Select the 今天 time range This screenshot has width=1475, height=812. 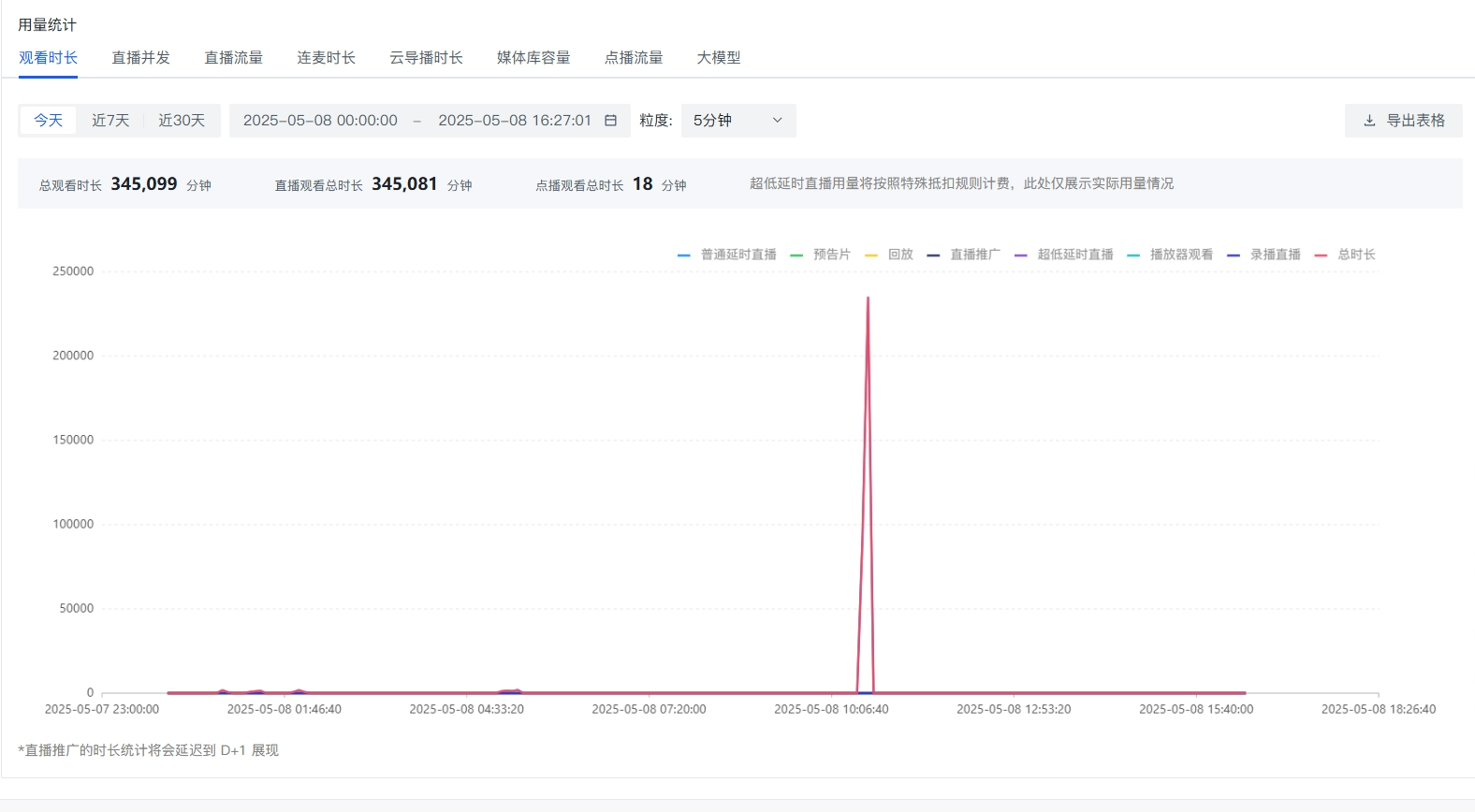point(48,121)
